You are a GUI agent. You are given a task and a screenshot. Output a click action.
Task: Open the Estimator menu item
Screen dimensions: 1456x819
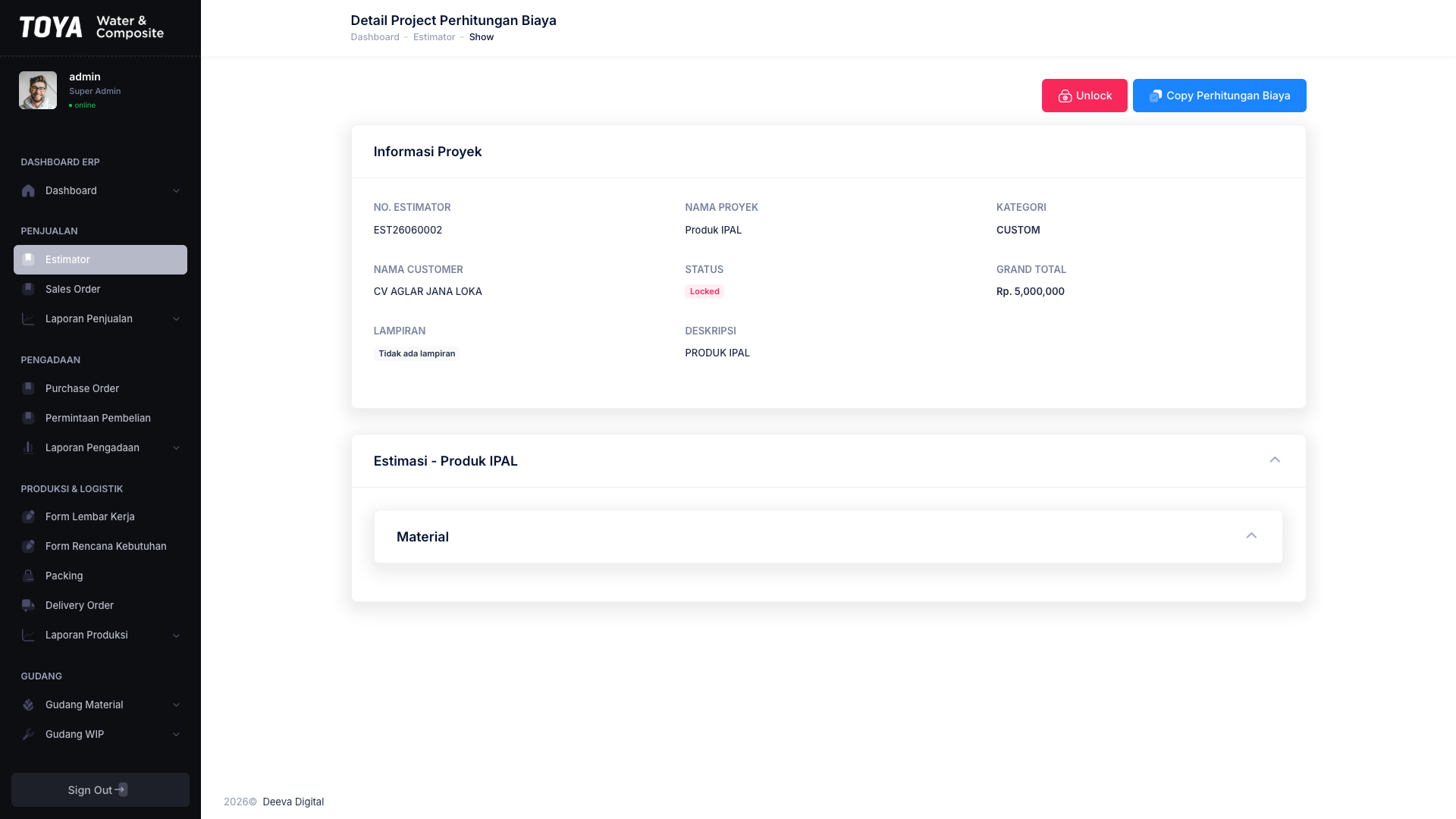(x=100, y=260)
